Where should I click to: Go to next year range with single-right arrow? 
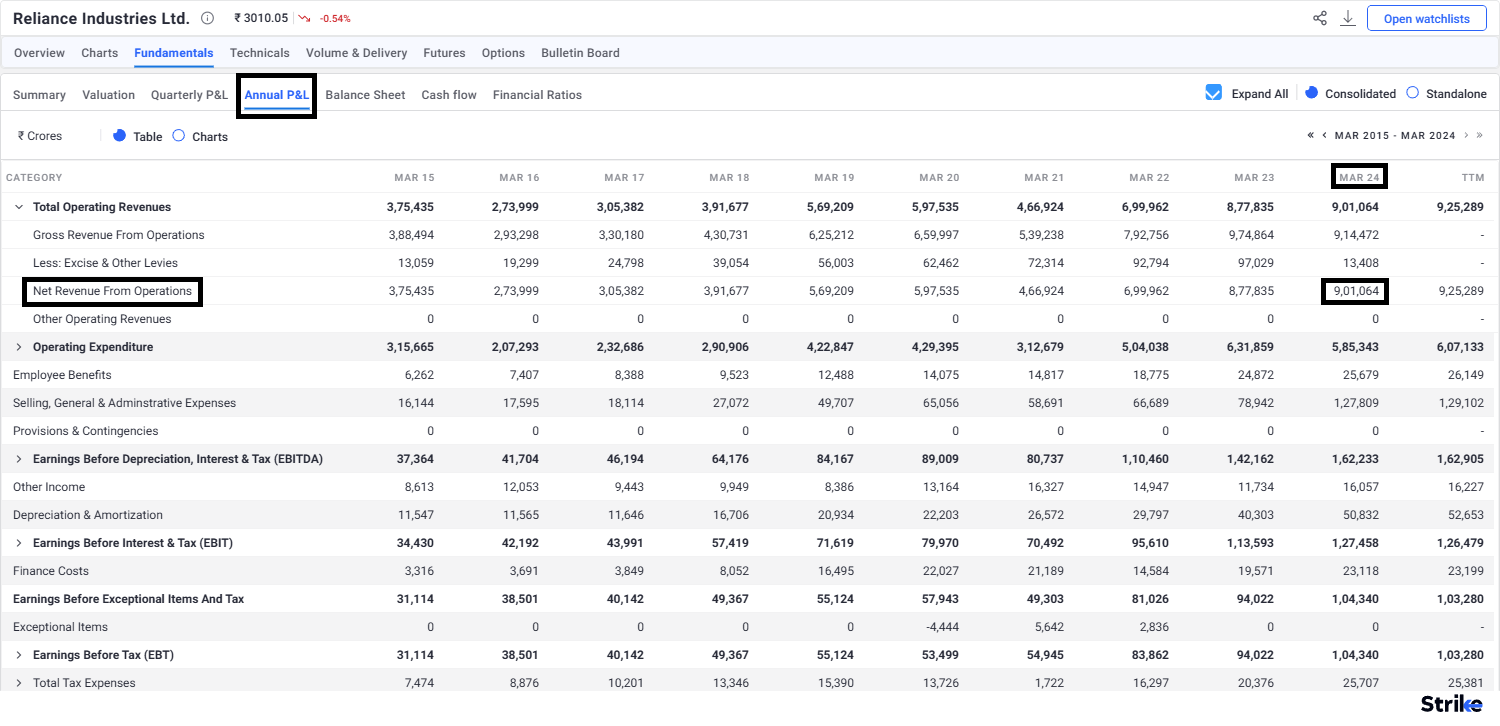1466,135
